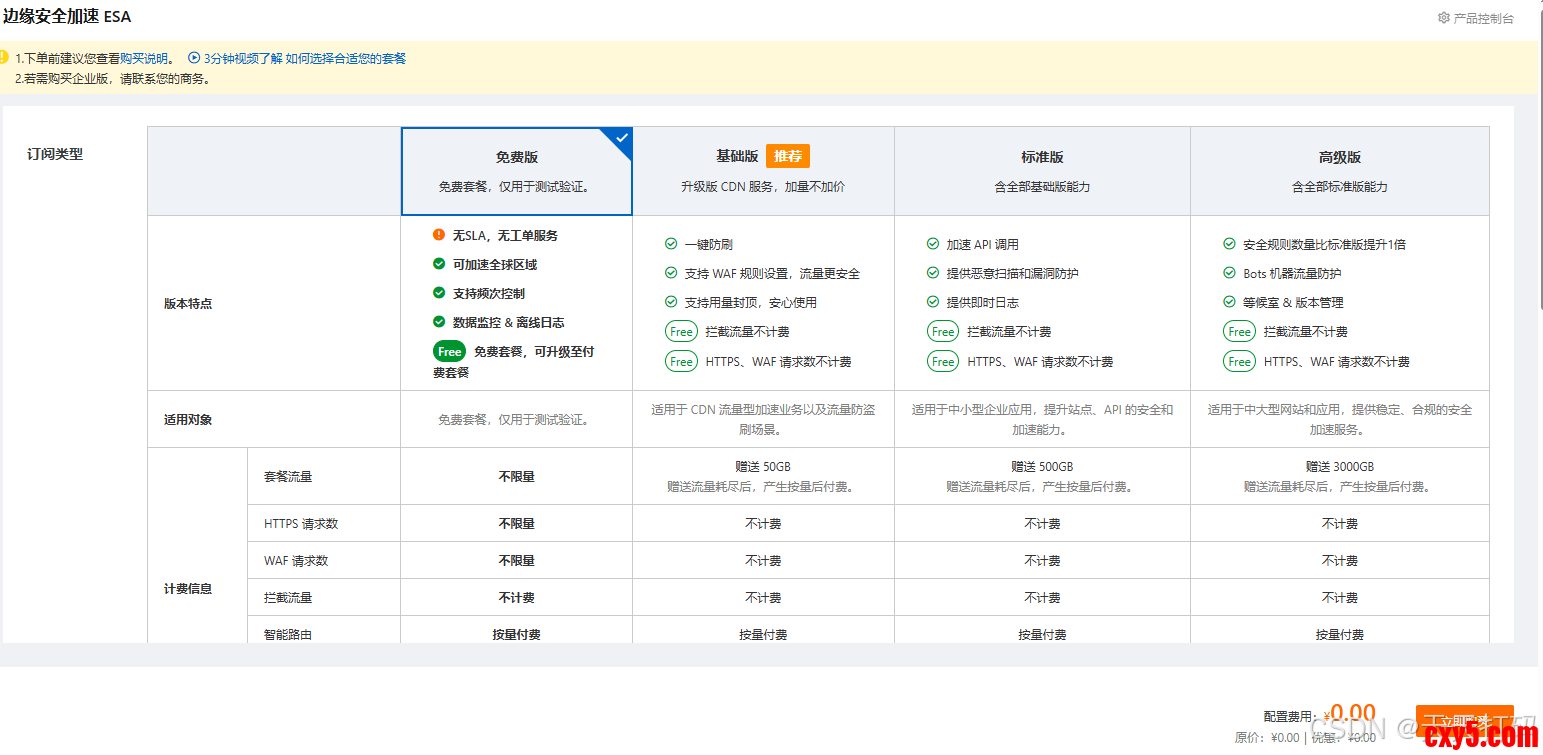Click the orange 无SLA warning icon

(x=439, y=235)
